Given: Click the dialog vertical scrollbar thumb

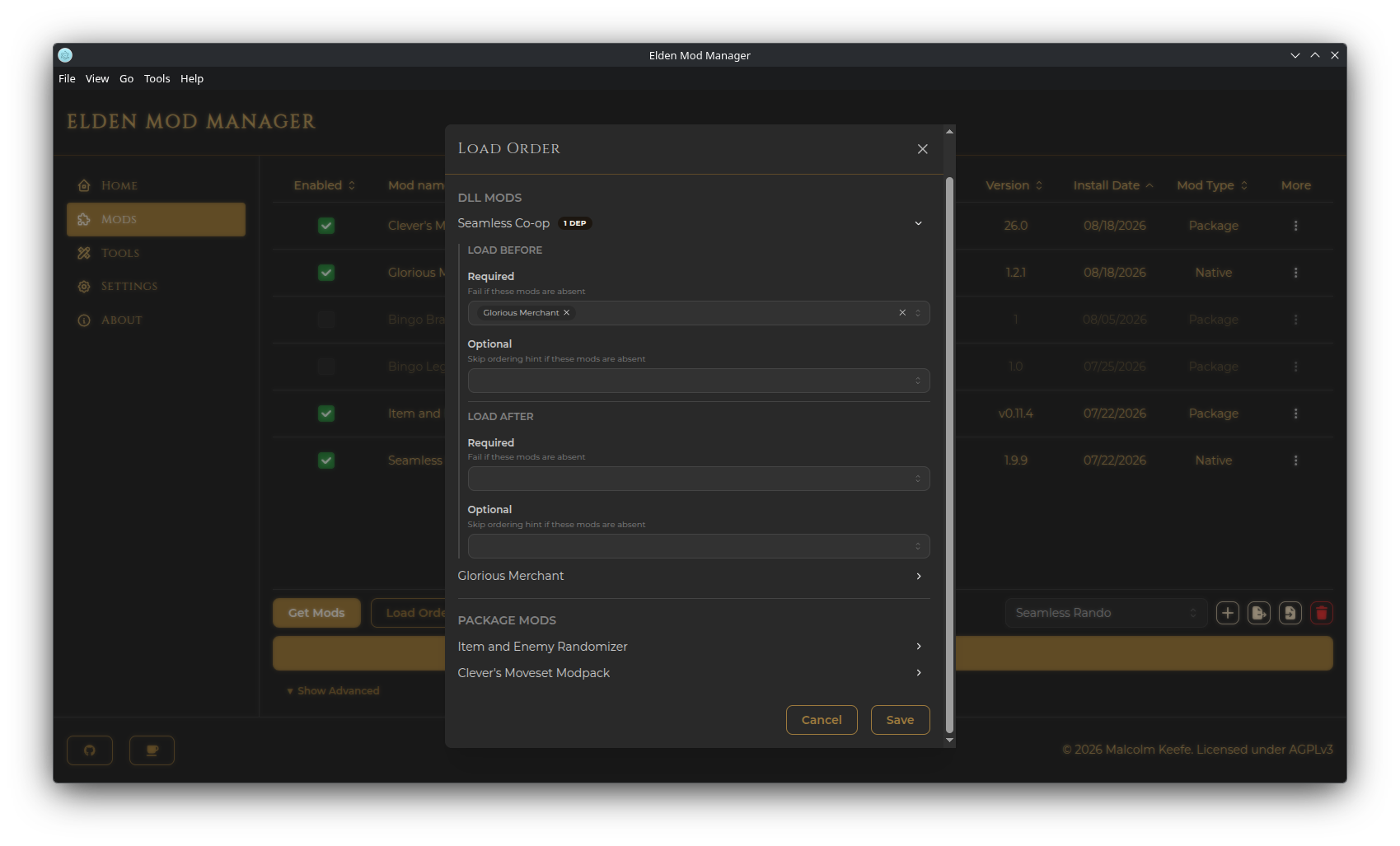Looking at the screenshot, I should (949, 455).
